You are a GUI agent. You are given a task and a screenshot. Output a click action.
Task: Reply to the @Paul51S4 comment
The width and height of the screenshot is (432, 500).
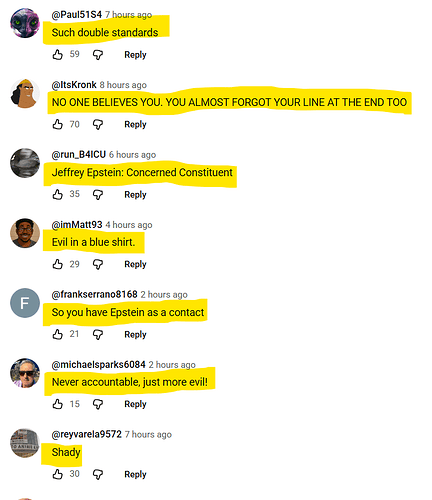[135, 55]
